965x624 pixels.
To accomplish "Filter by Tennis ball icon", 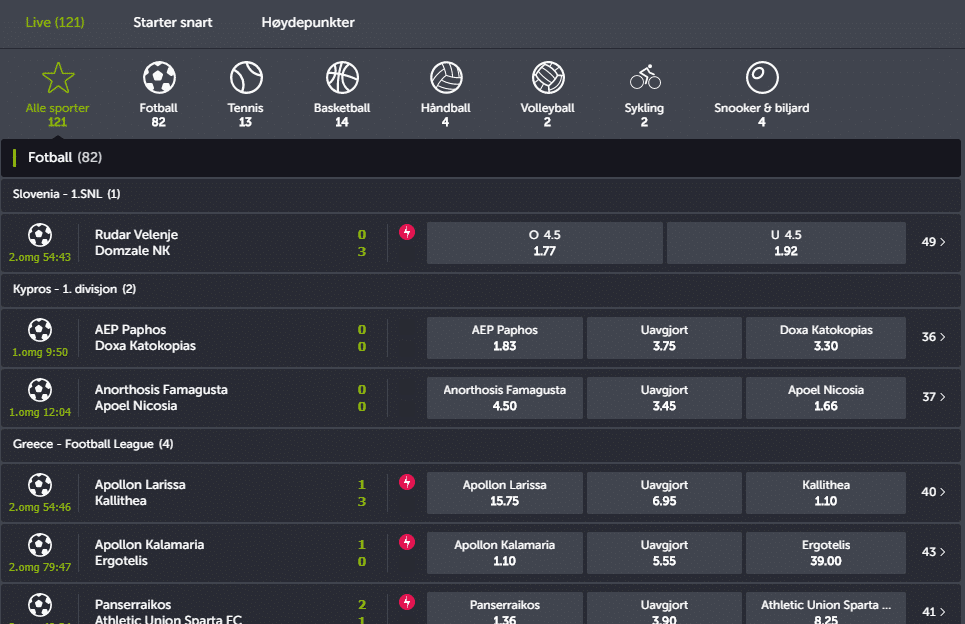I will tap(246, 78).
